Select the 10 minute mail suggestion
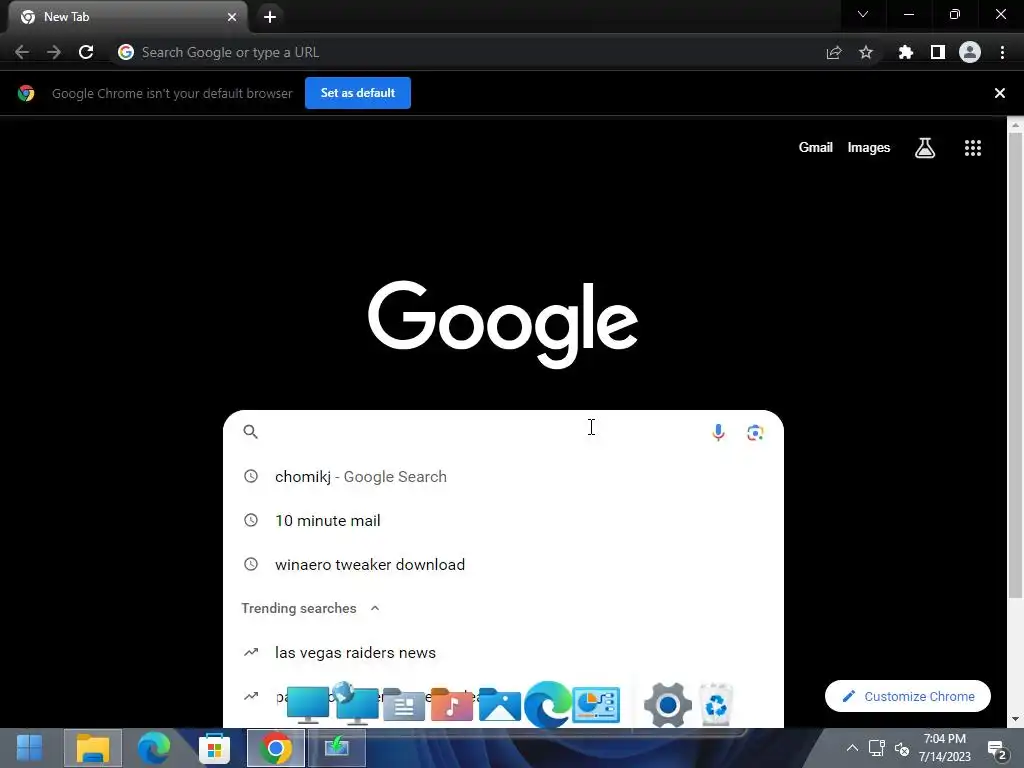Viewport: 1024px width, 768px height. coord(503,520)
